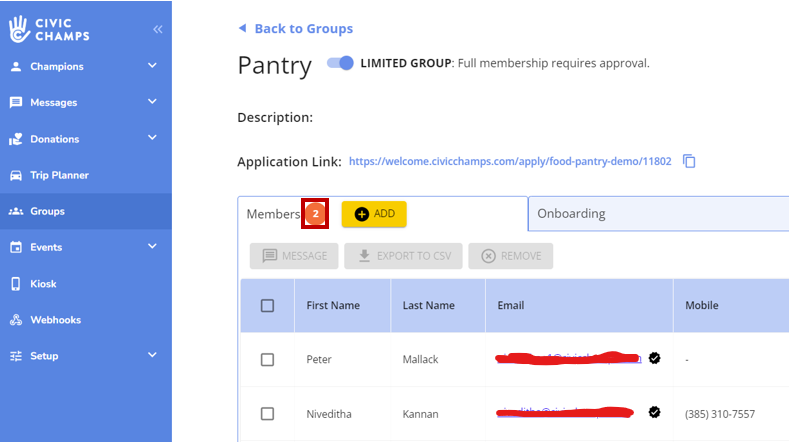Click the Trip Planner car icon
The image size is (789, 442).
tap(16, 175)
